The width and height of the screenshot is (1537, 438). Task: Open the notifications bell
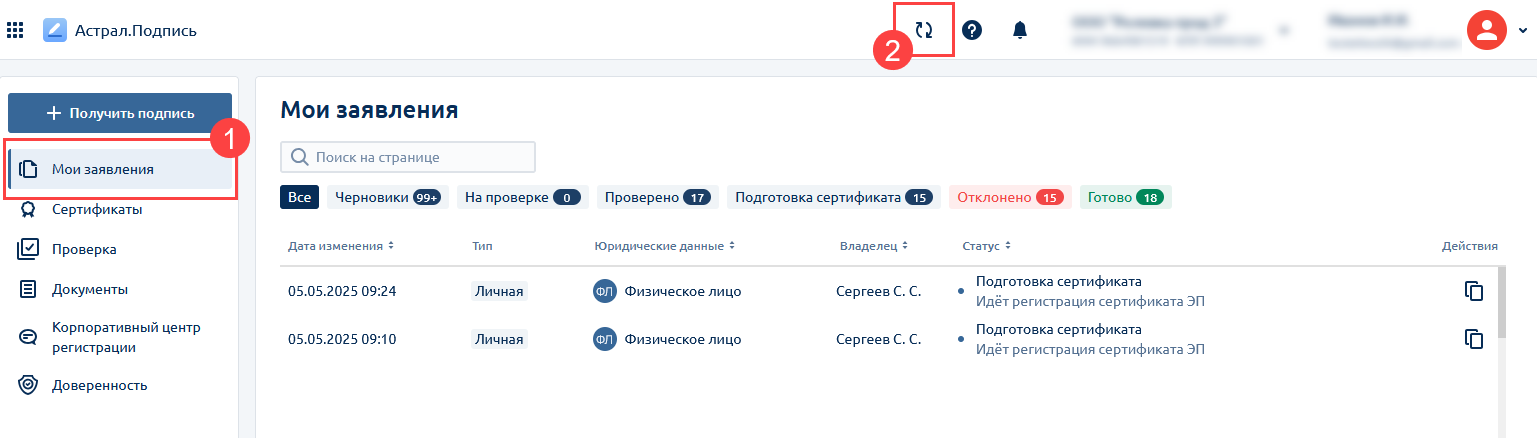point(1020,30)
